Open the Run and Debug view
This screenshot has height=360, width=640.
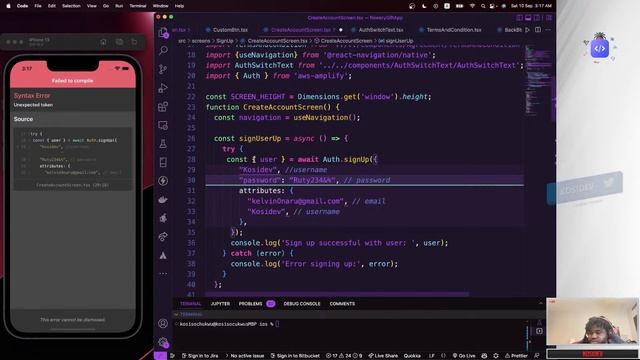click(163, 88)
